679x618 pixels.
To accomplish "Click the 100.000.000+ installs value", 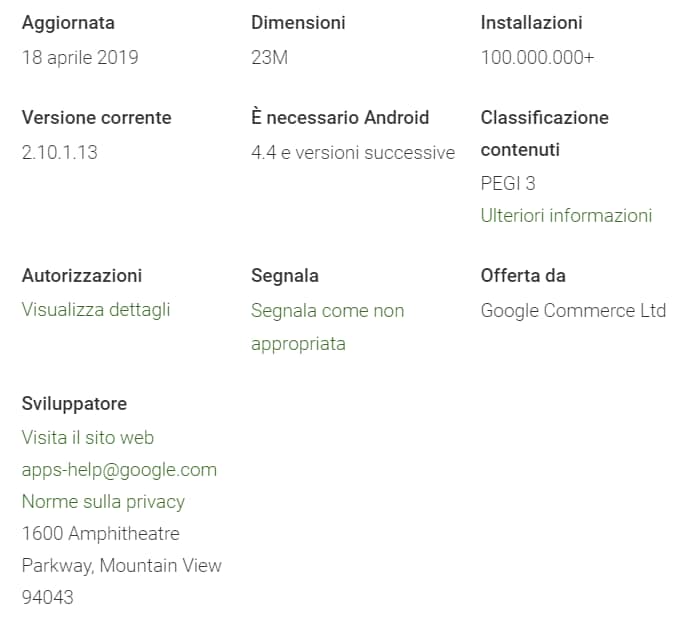I will tap(537, 57).
